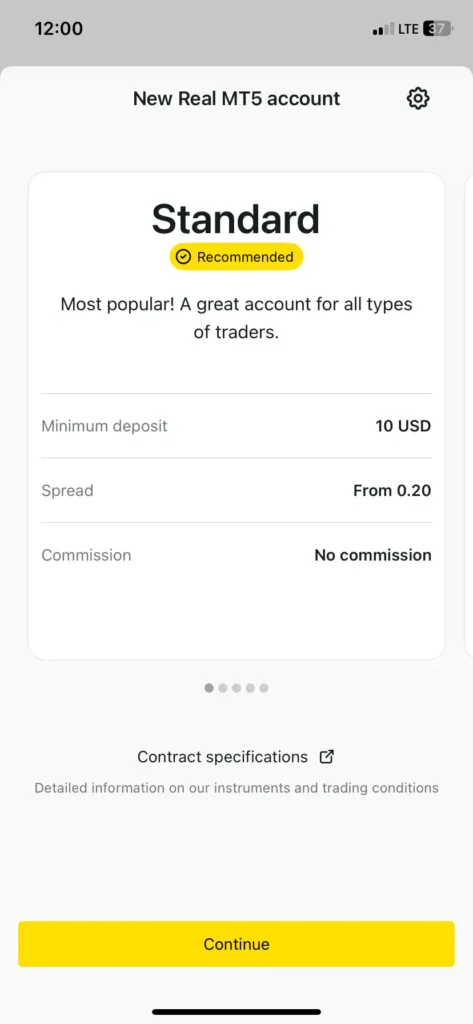Jump to the fifth account type dot

point(264,688)
